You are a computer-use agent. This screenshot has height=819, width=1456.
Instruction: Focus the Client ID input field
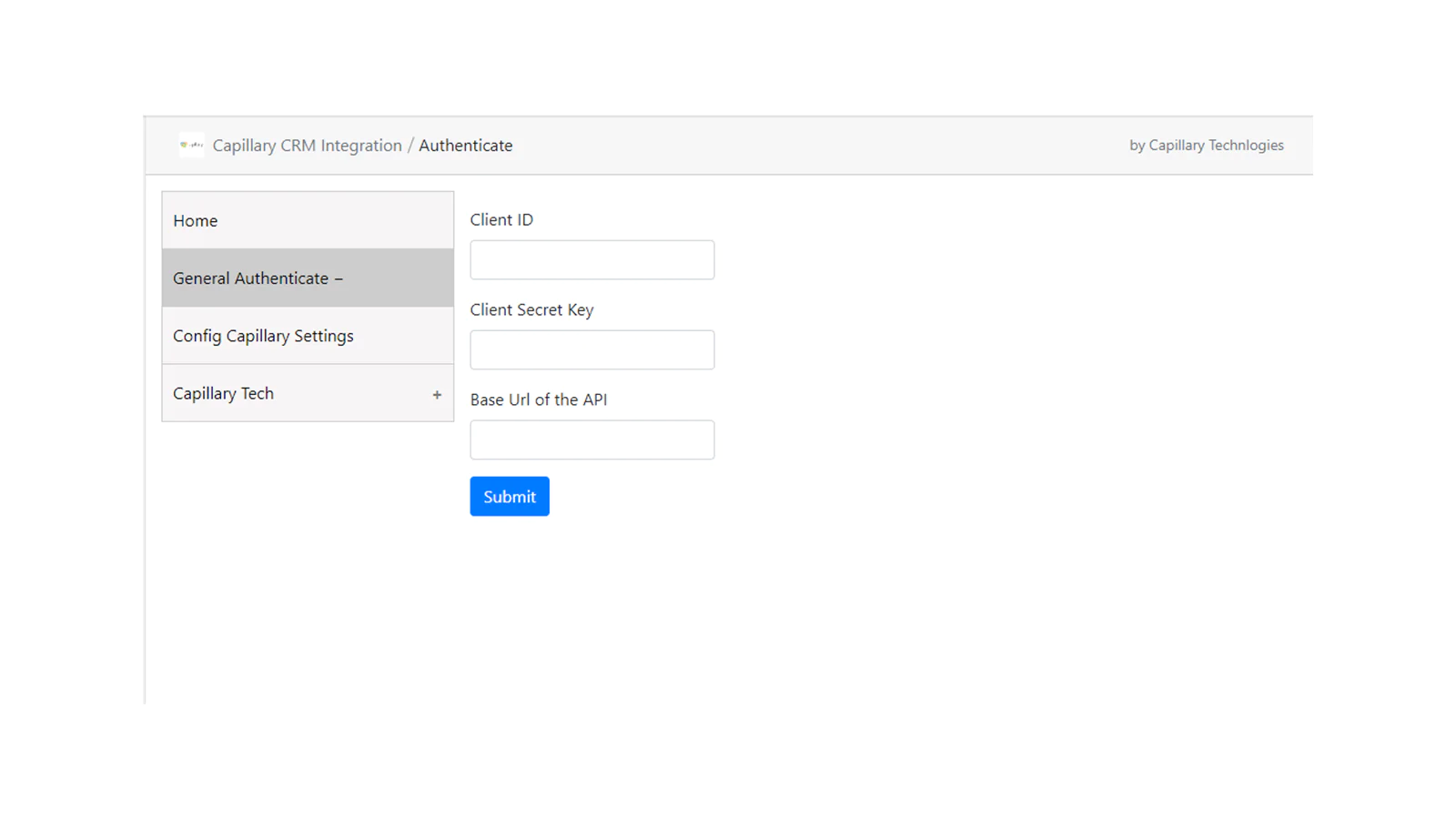591,259
